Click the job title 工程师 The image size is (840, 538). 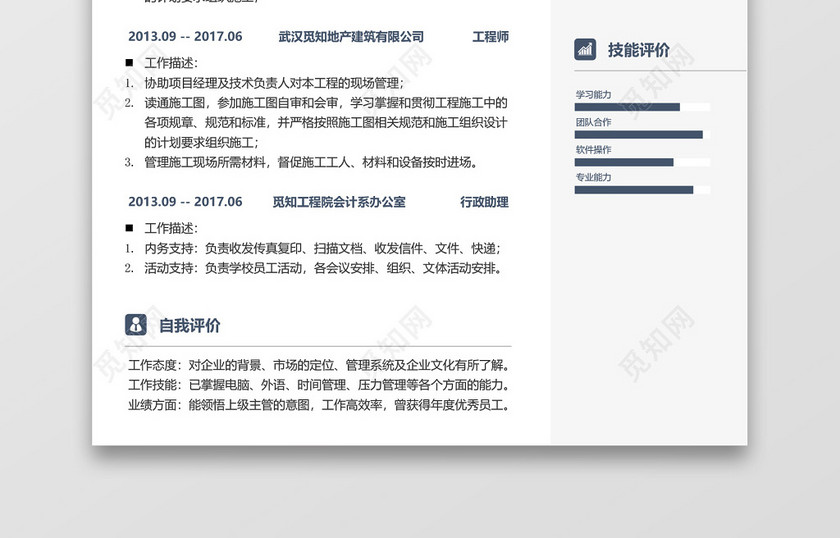click(x=490, y=37)
